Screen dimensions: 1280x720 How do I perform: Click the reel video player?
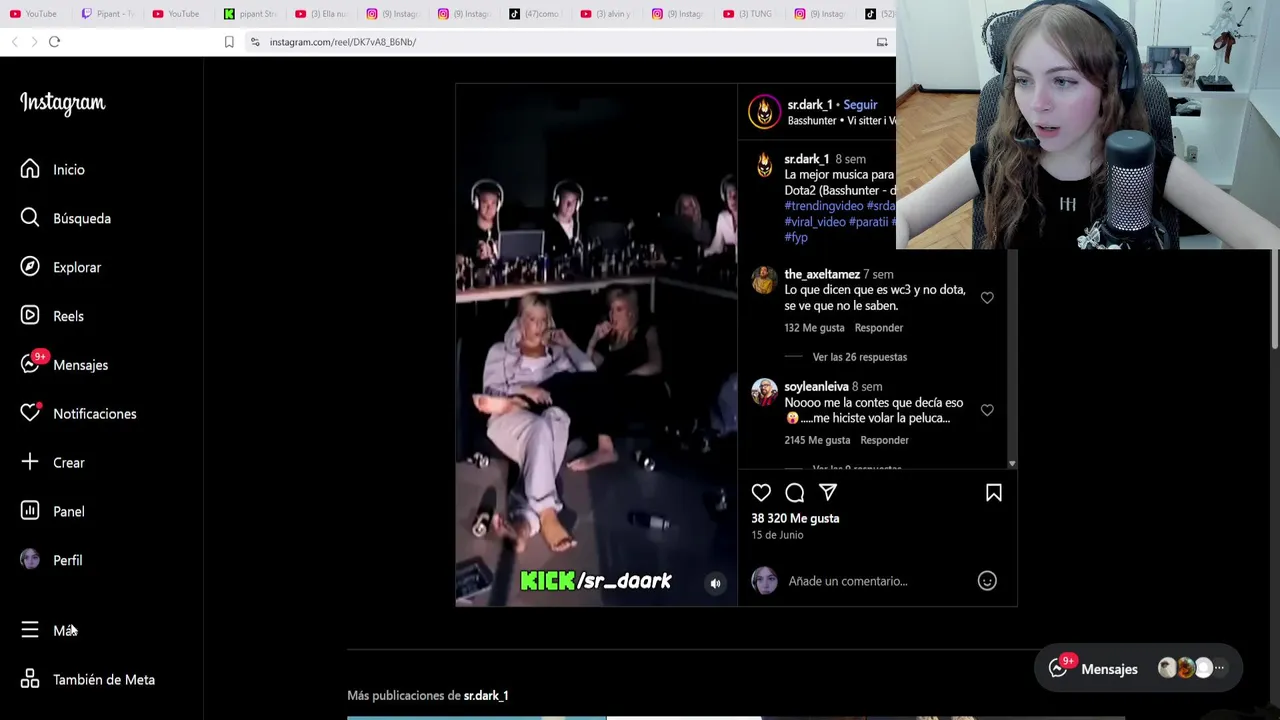point(596,345)
